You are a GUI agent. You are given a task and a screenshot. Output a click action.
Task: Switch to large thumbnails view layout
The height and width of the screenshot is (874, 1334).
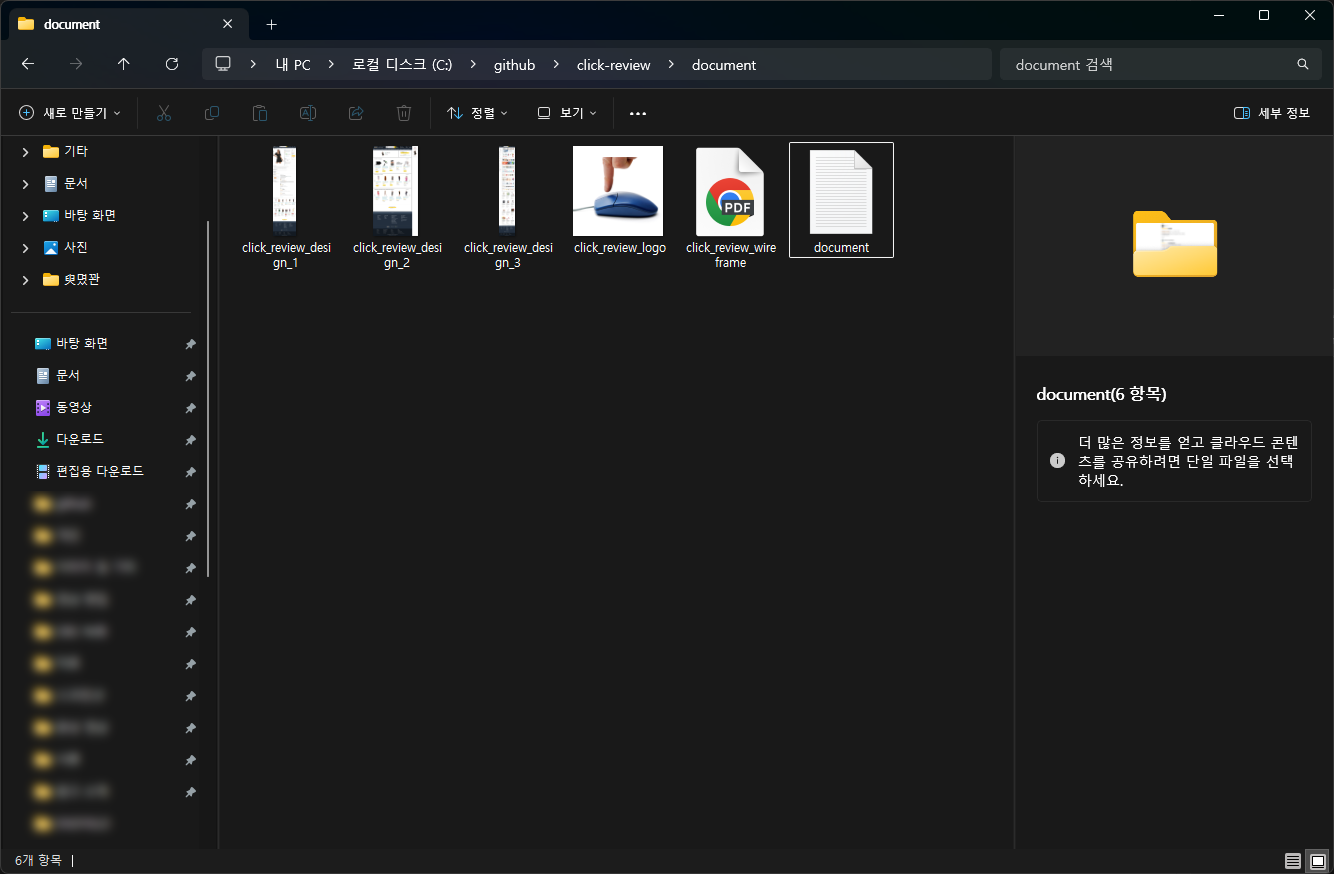tap(1318, 861)
